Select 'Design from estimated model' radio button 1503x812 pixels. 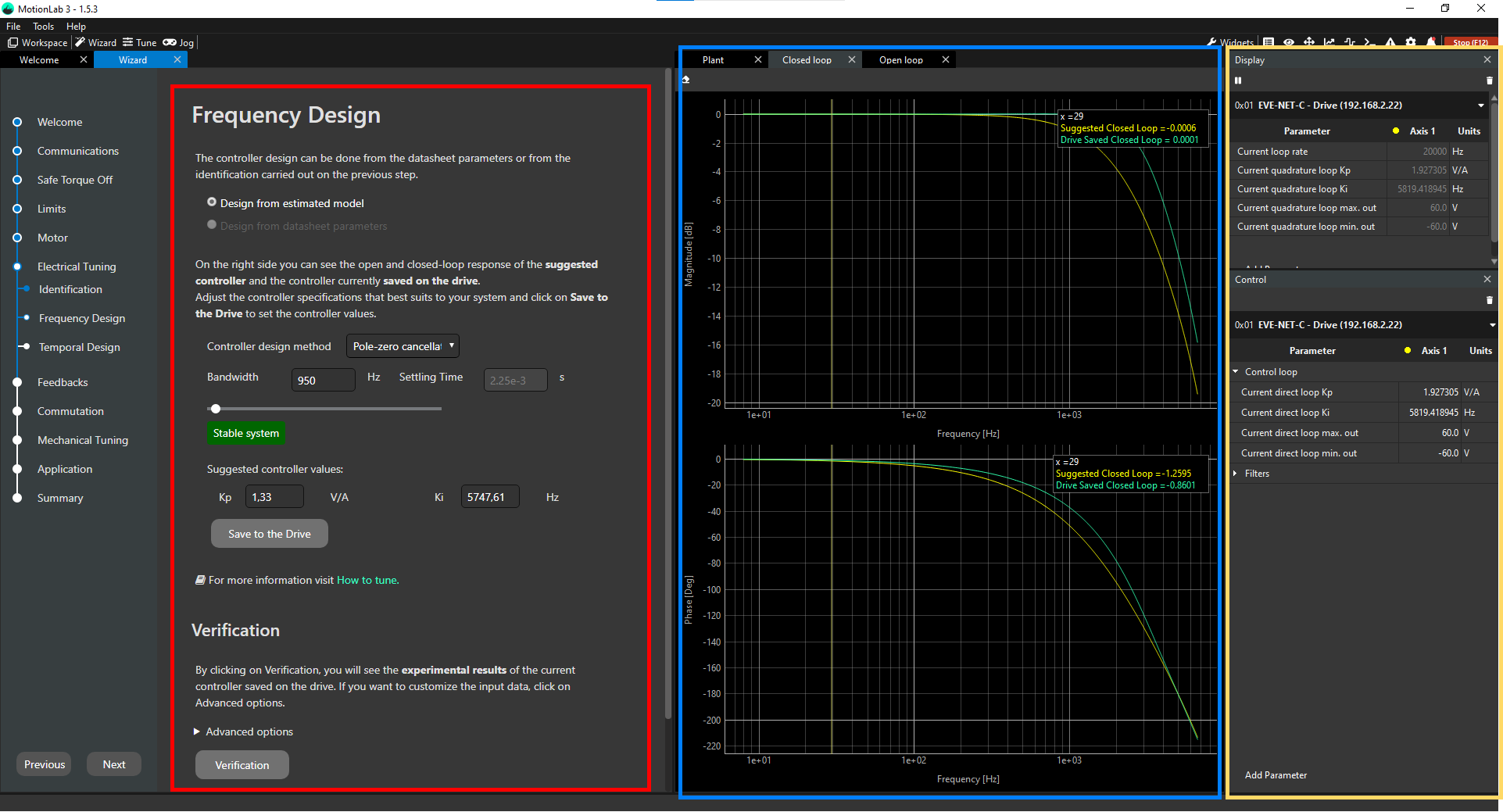click(212, 202)
